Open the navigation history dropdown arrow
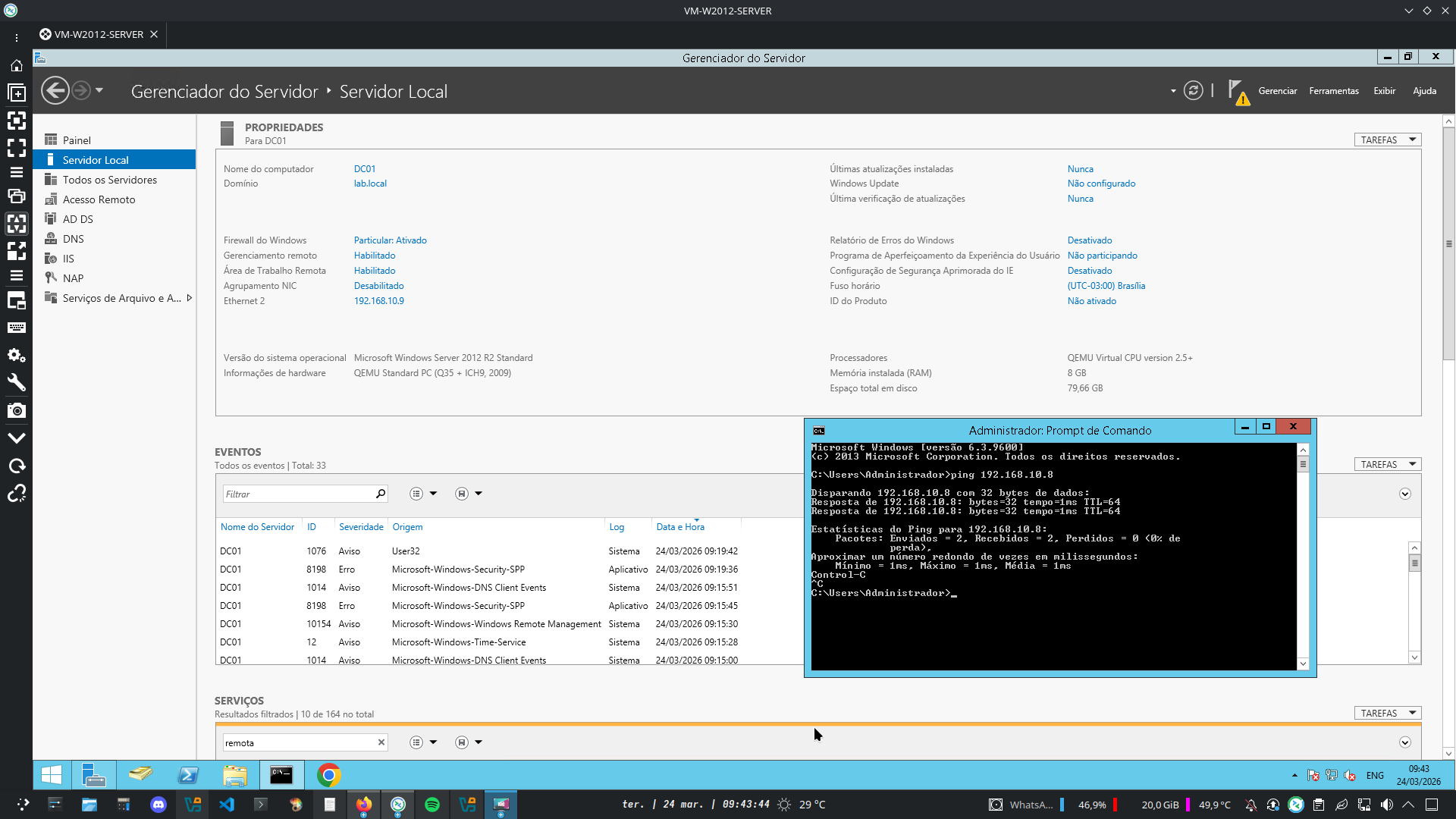Screen dimensions: 1456x819 (99, 91)
